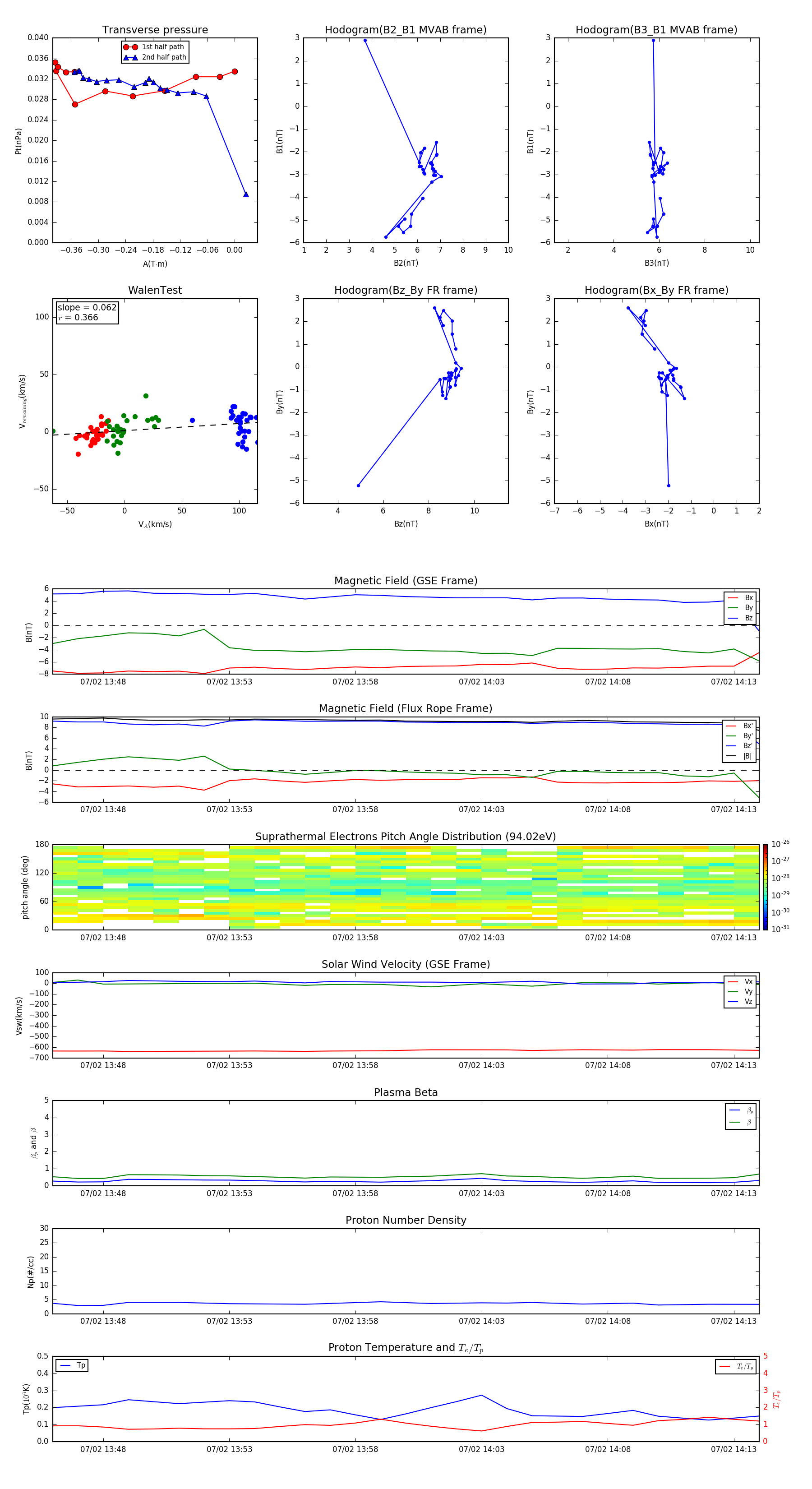This screenshot has height=1489, width=812.
Task: Click the Suprathermal Electrons Pitch Angle Distribution title
Action: 406,837
